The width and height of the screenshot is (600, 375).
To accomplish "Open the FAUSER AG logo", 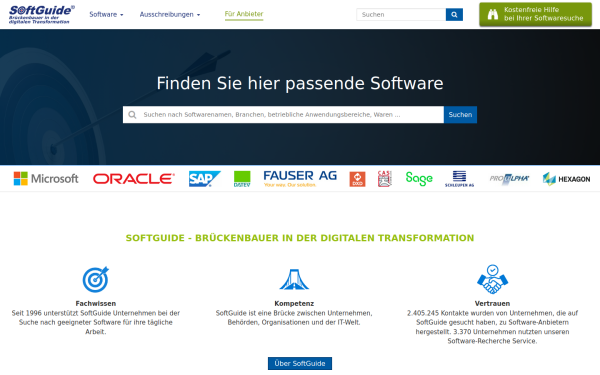I will 300,179.
